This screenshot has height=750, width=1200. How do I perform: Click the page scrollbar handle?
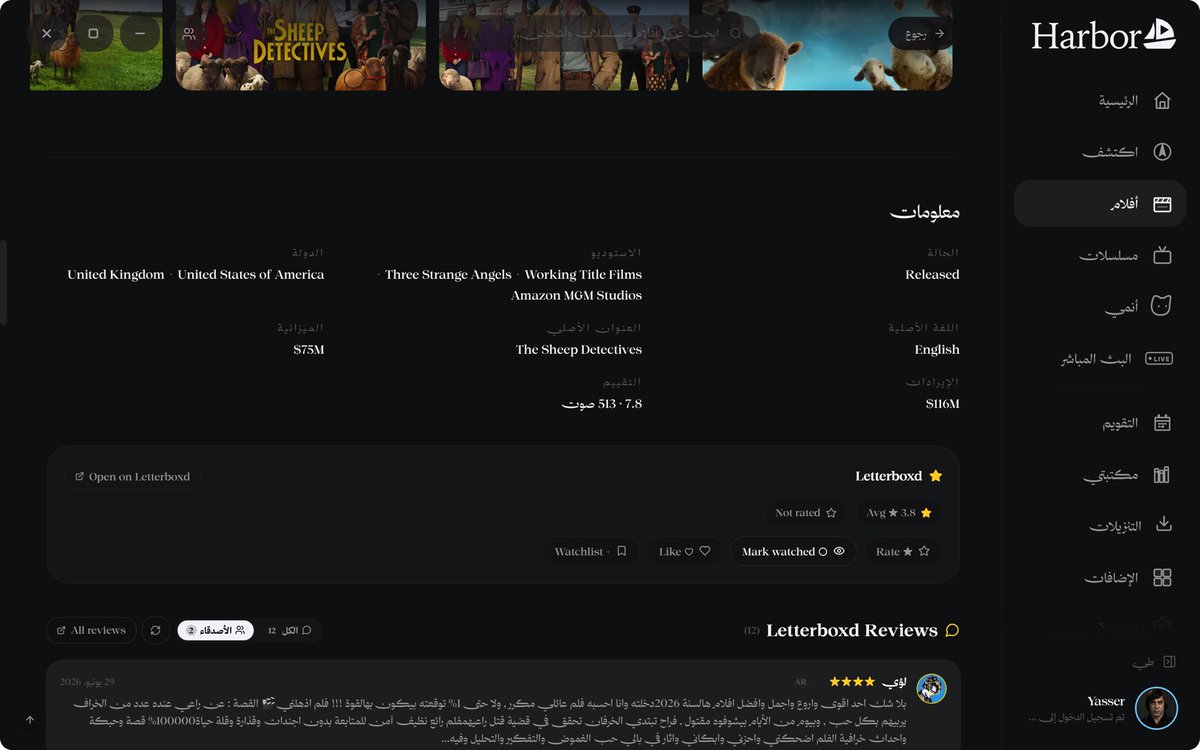pyautogui.click(x=3, y=283)
